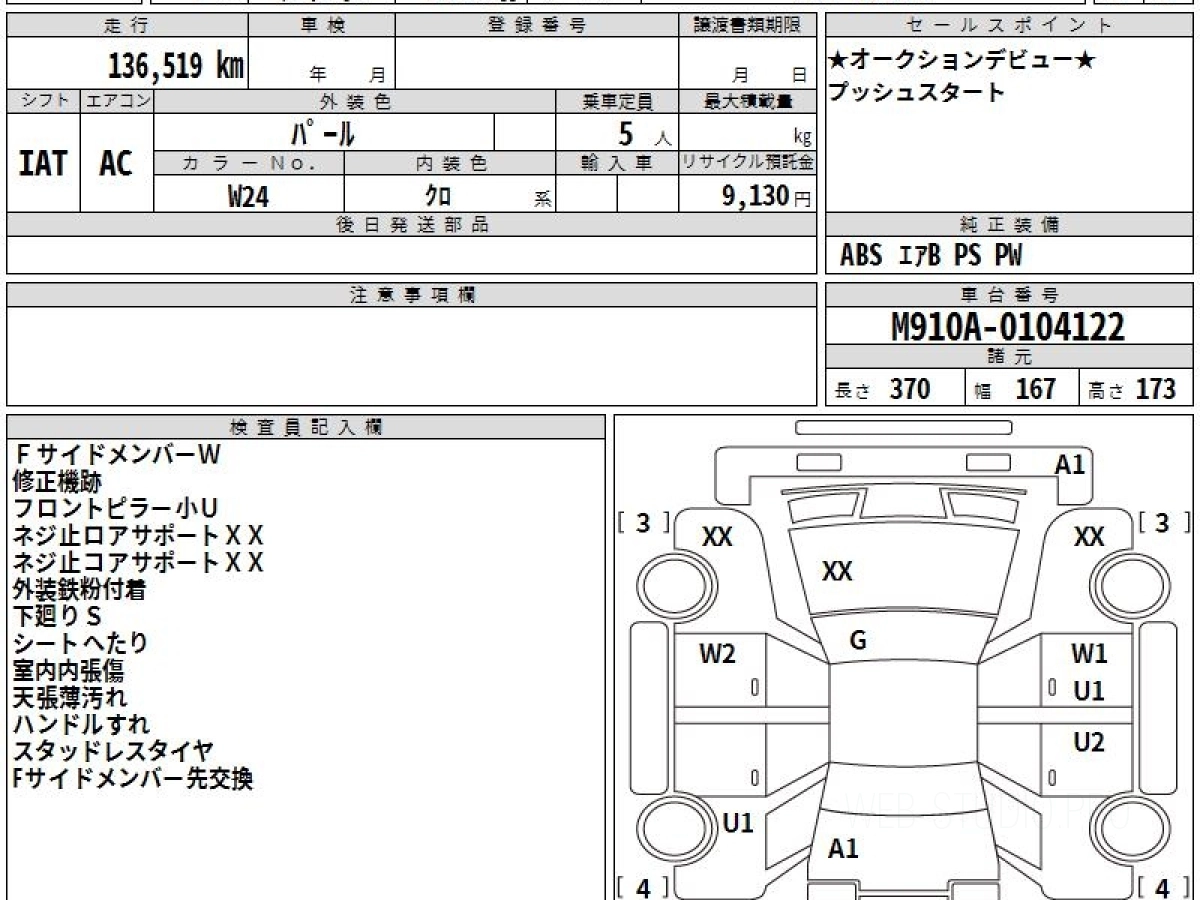Click the ★オークションデビュー★ sales point
The width and height of the screenshot is (1200, 900).
pos(961,60)
